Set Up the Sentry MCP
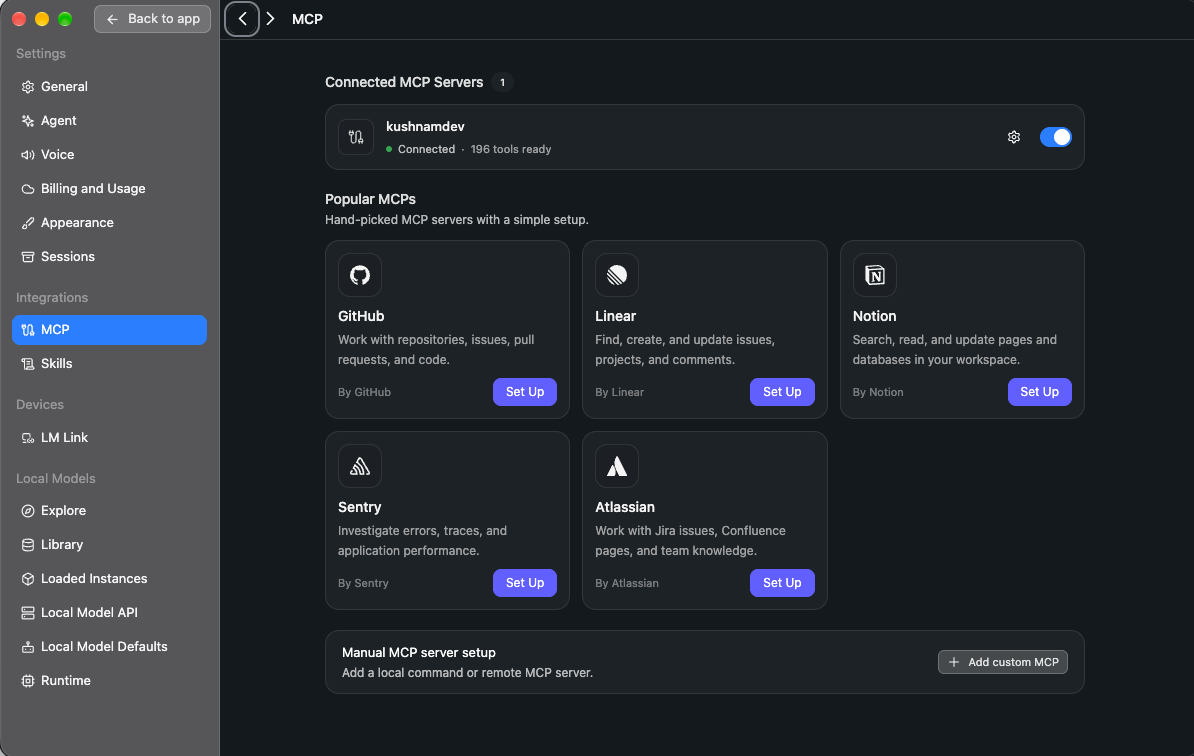 click(x=525, y=583)
